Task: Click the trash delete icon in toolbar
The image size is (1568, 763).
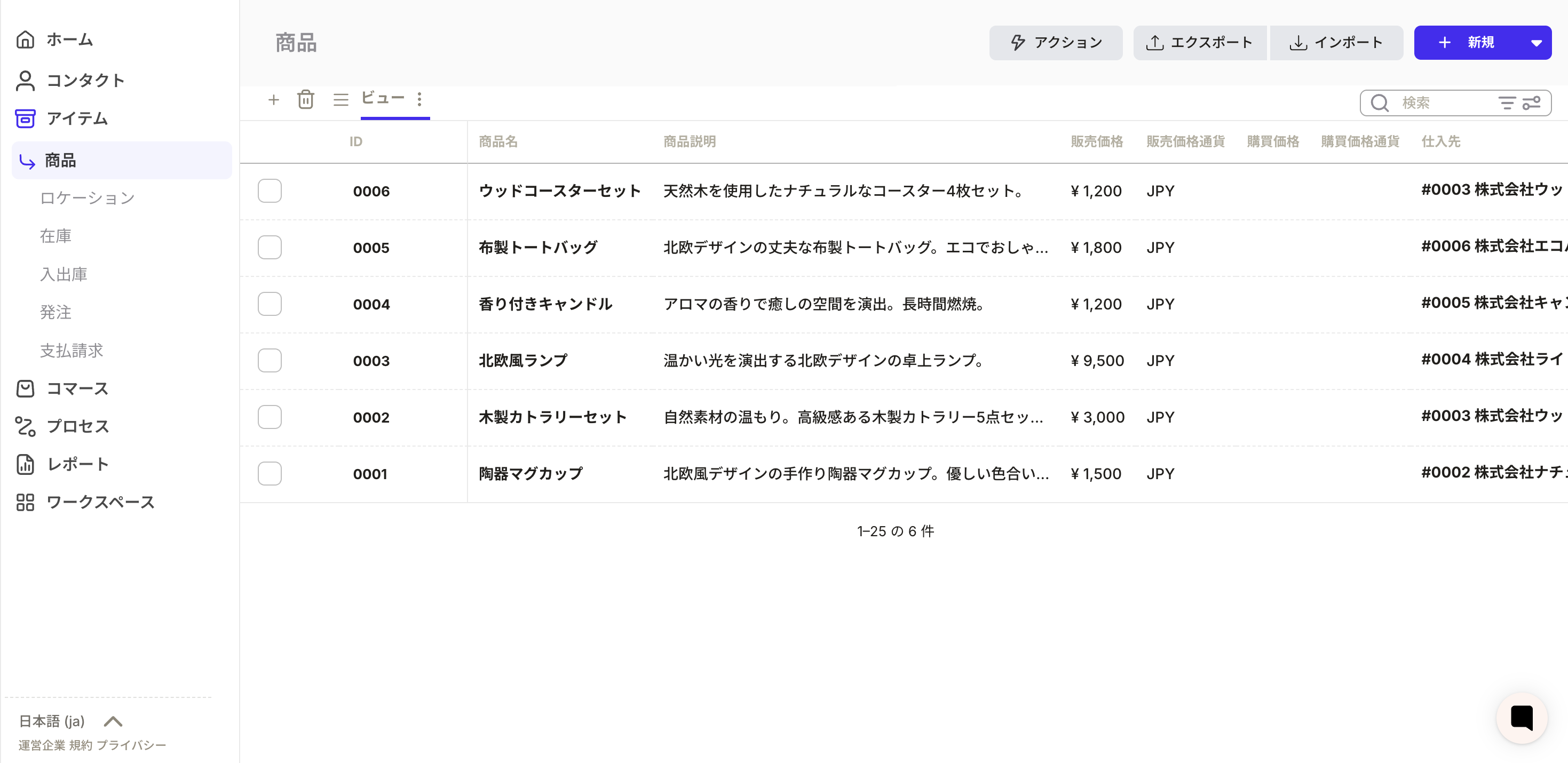Action: (x=306, y=99)
